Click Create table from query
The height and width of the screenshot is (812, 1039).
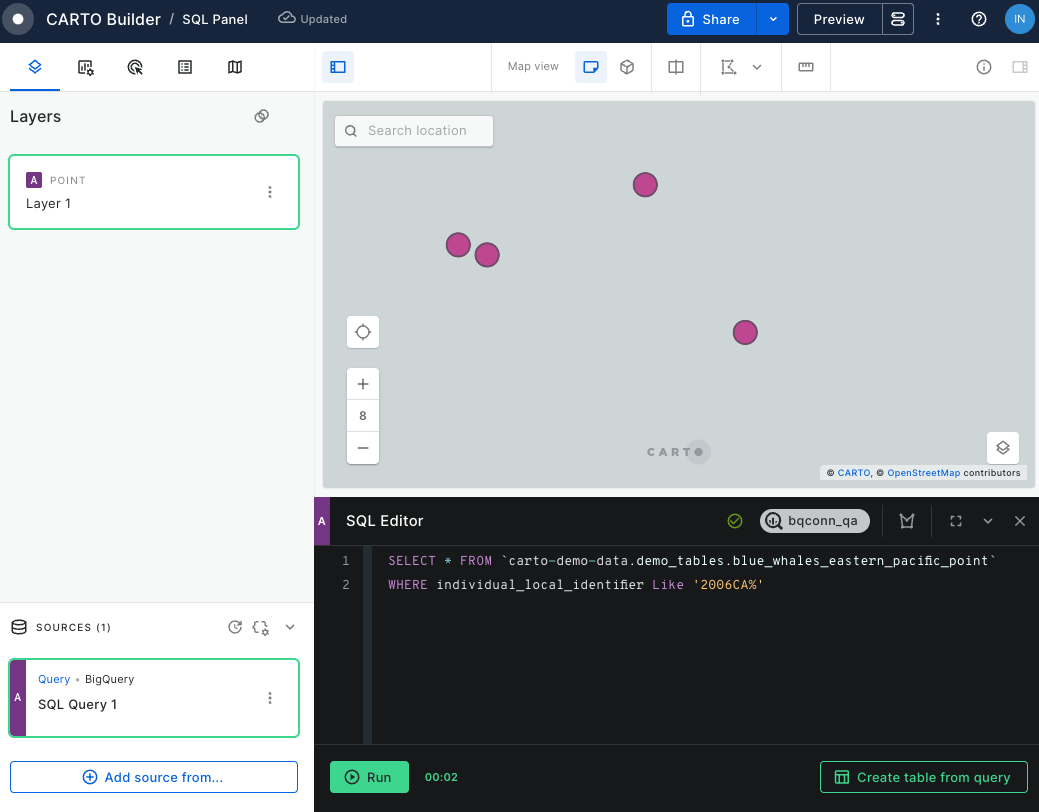(923, 777)
